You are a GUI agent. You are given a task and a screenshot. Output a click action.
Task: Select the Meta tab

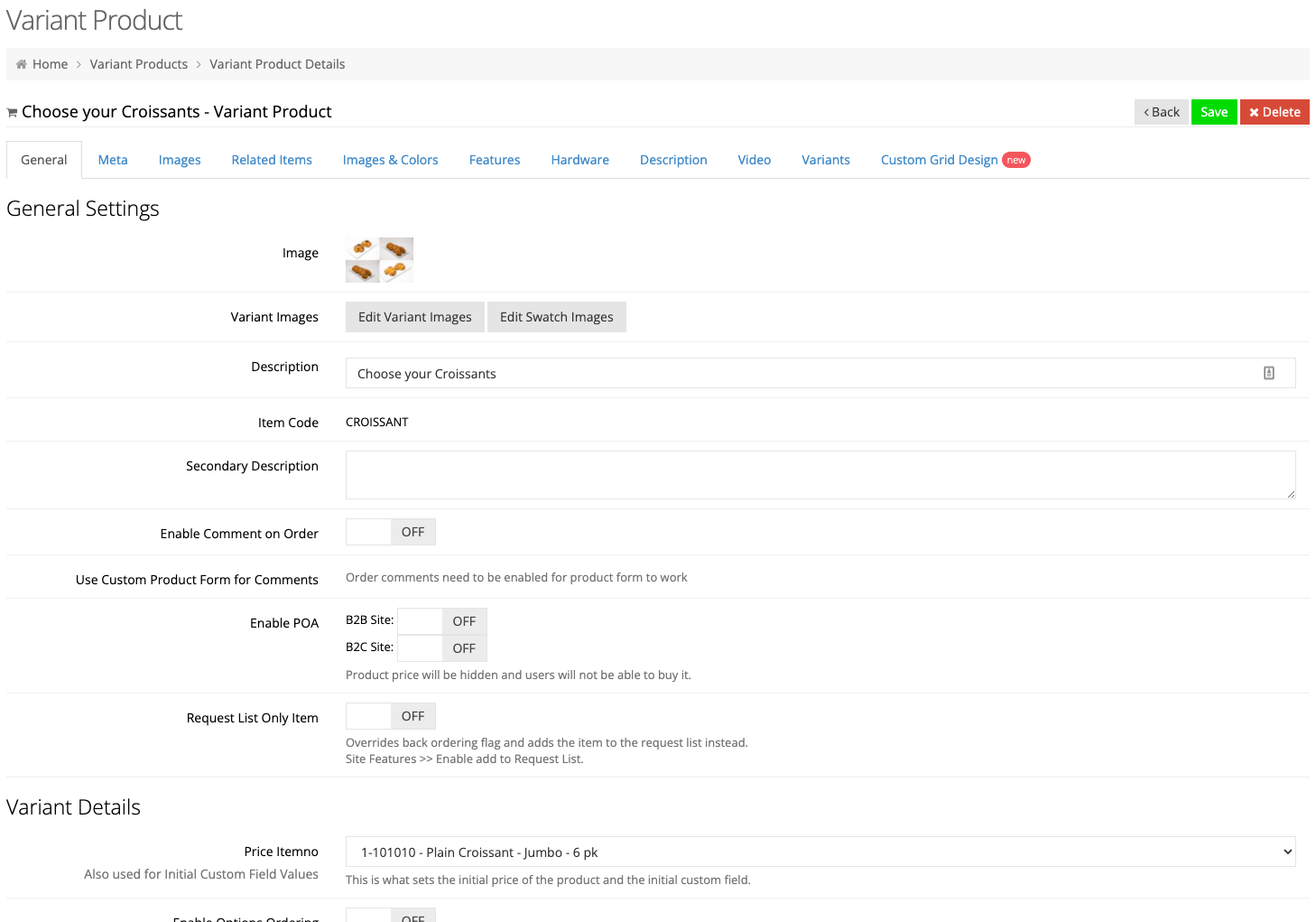click(x=113, y=160)
